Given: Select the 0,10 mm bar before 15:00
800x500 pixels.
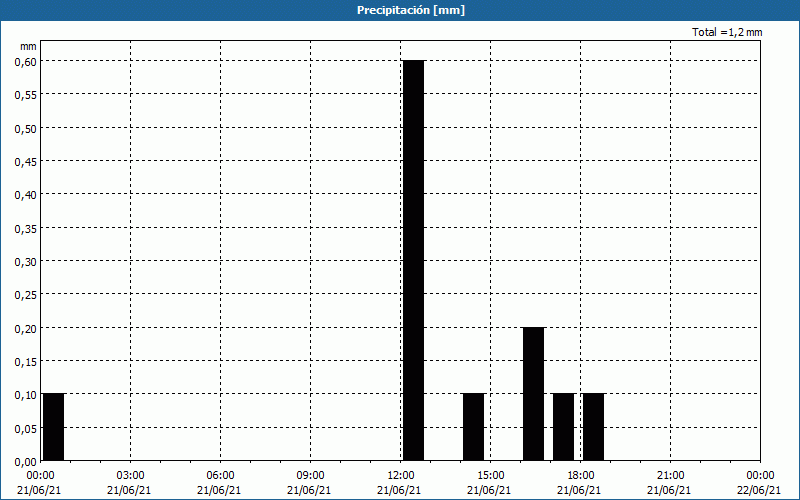Looking at the screenshot, I should 473,427.
